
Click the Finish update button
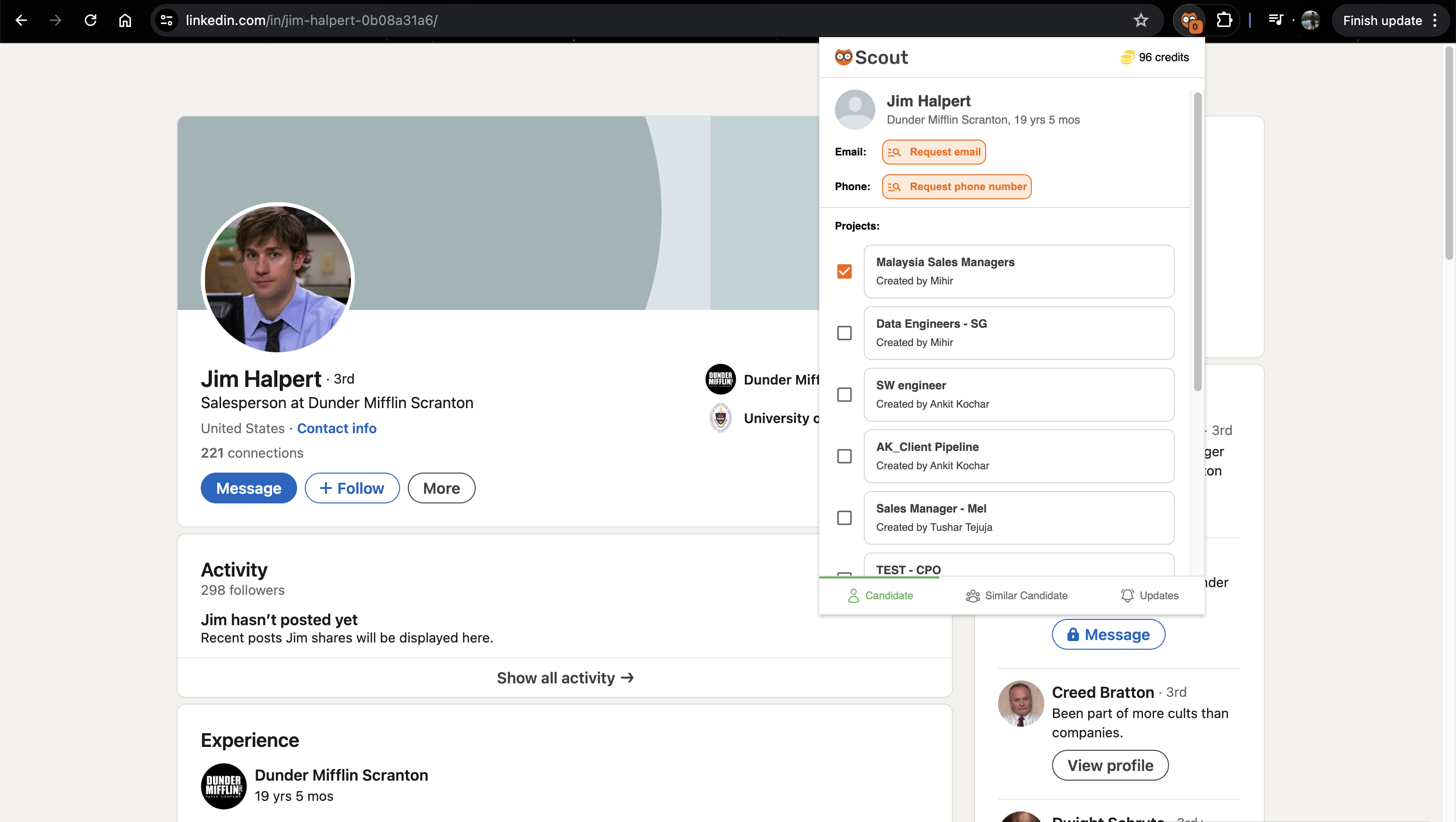tap(1382, 20)
